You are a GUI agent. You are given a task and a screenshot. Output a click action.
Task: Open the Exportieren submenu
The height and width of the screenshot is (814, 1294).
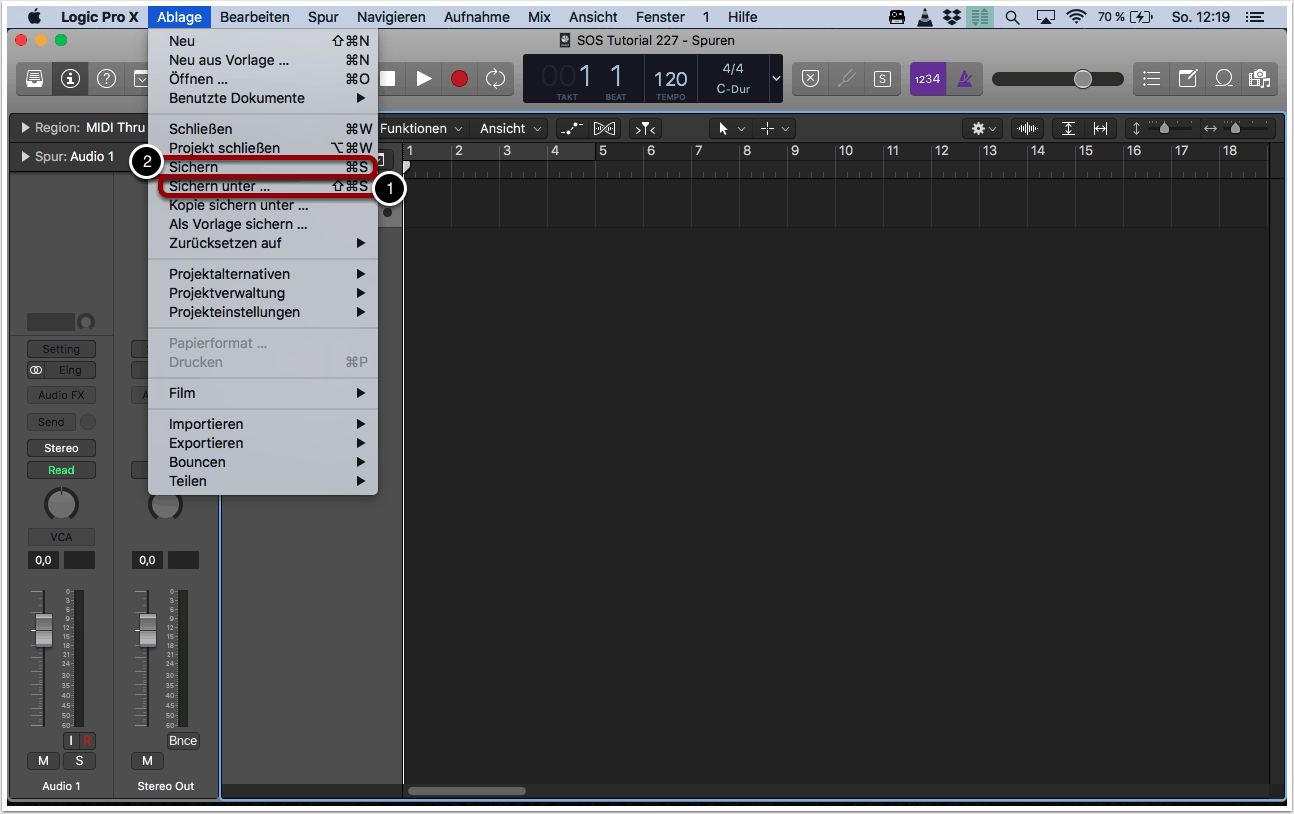pos(206,443)
